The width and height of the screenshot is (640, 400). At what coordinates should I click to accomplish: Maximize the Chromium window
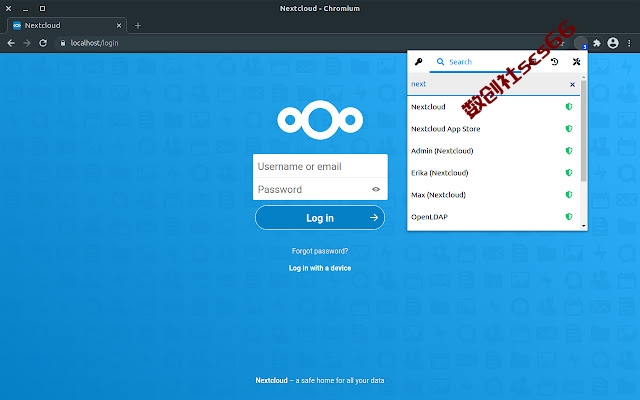coord(42,8)
